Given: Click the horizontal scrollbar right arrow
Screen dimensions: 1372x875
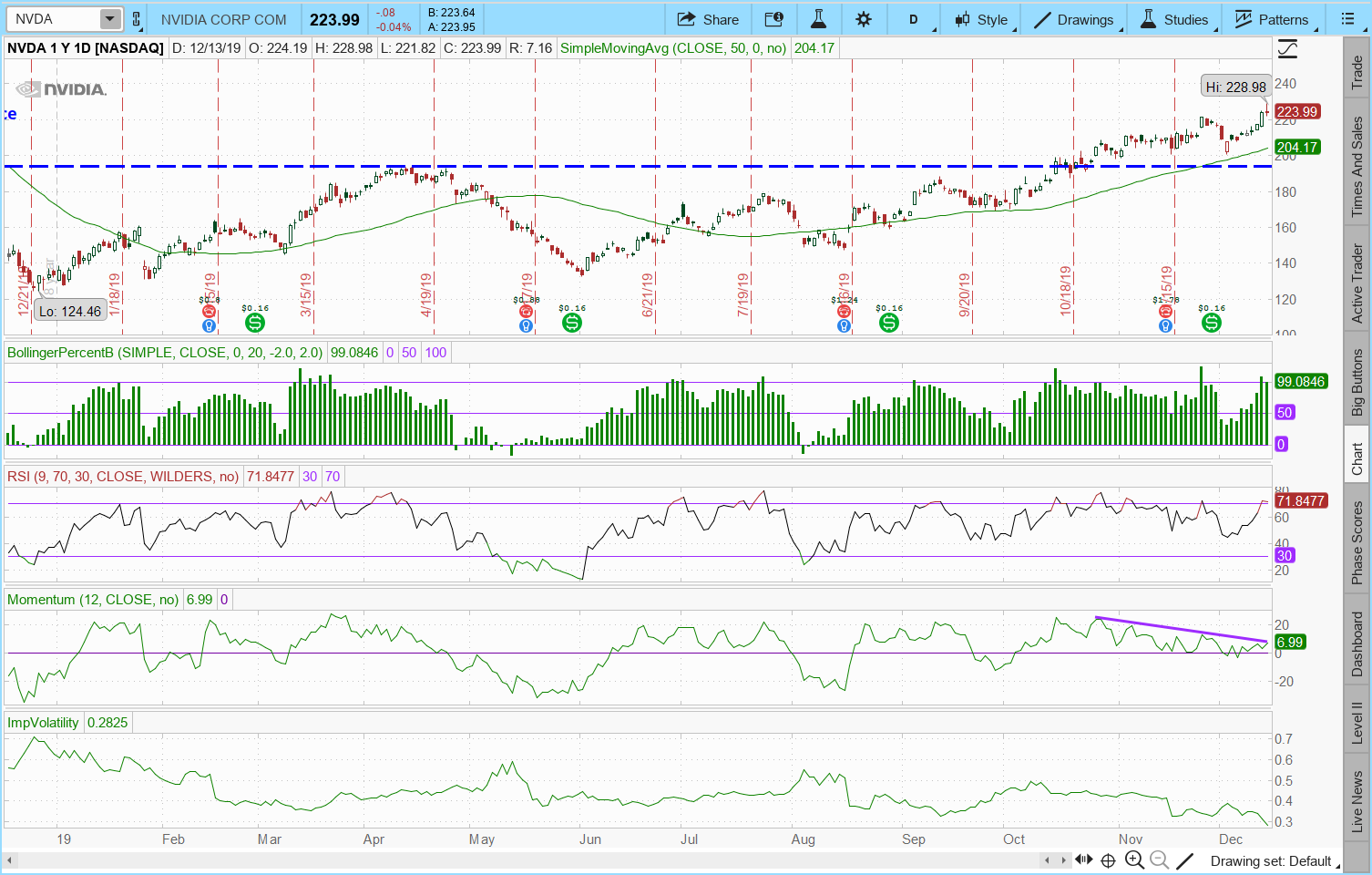Looking at the screenshot, I should click(x=1064, y=860).
